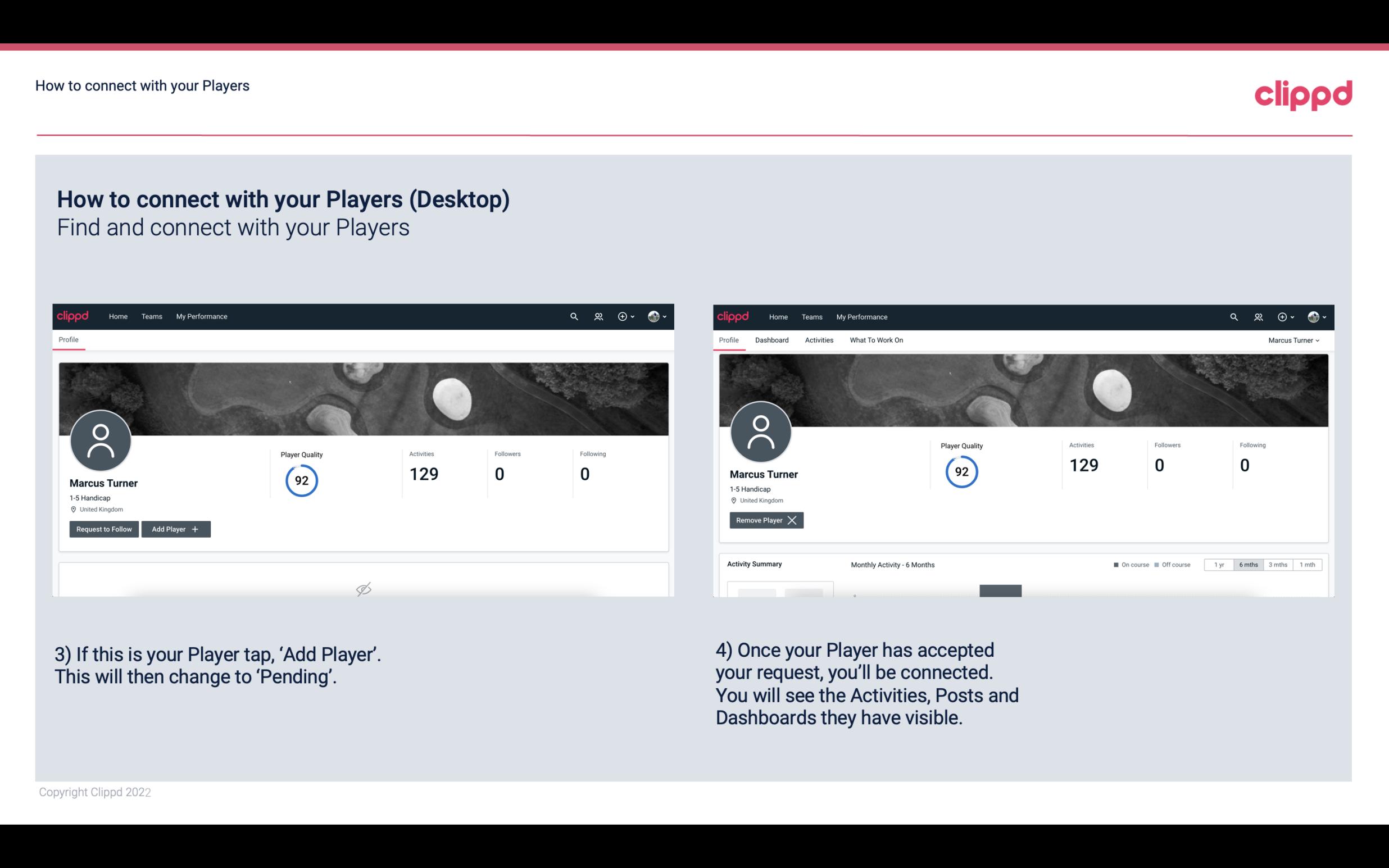The image size is (1389, 868).
Task: Click the Activities tab in right panel
Action: (819, 340)
